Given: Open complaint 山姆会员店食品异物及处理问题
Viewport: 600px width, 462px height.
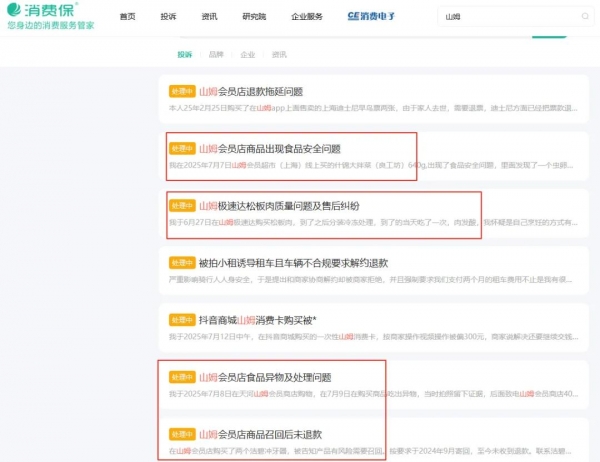Looking at the screenshot, I should point(265,377).
